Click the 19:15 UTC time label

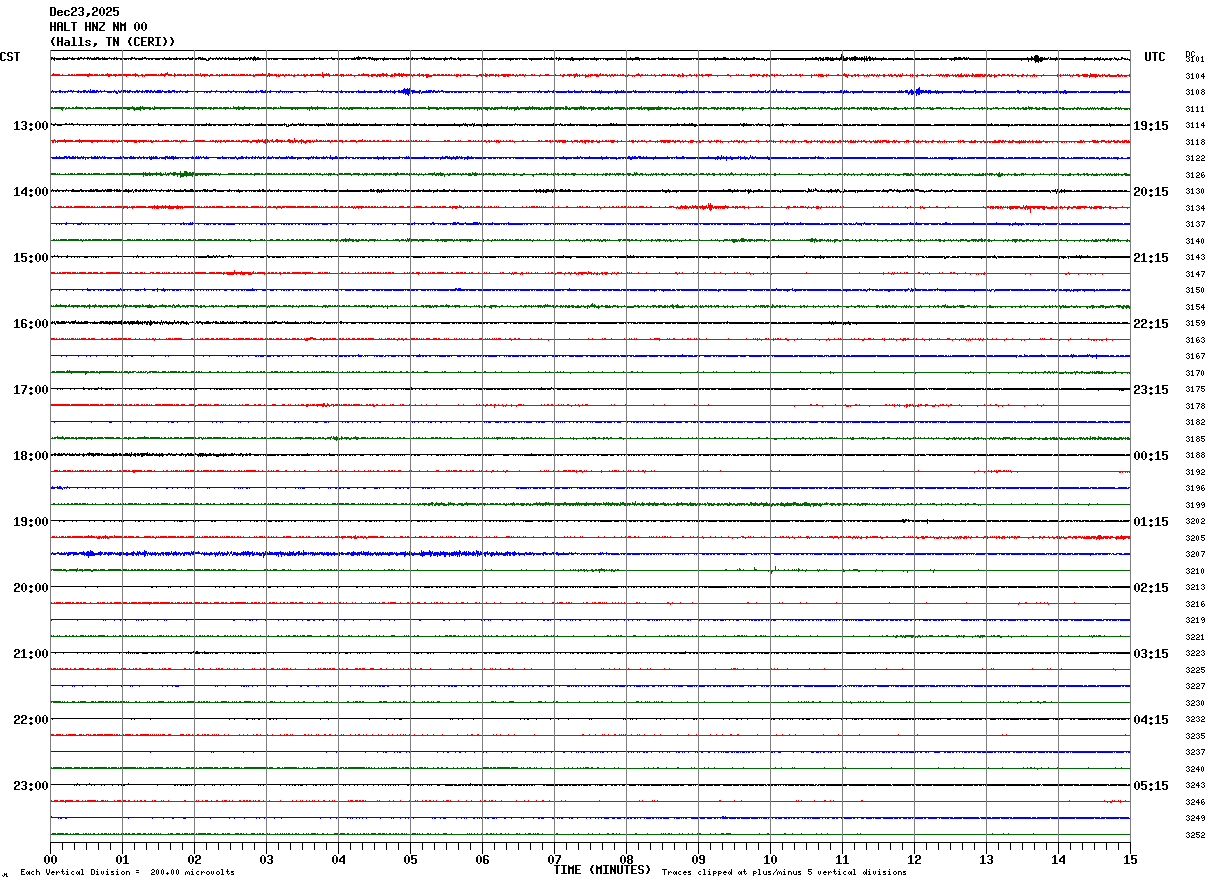coord(1151,126)
